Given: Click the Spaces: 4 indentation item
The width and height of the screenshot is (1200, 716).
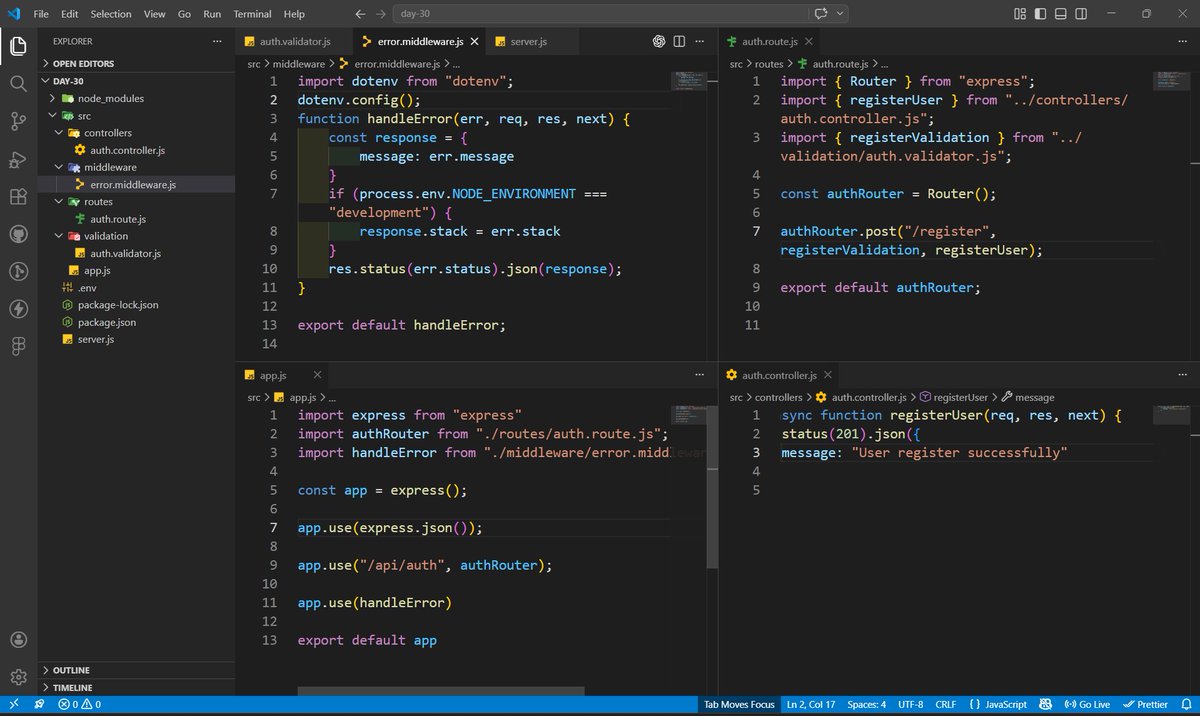Looking at the screenshot, I should [866, 705].
